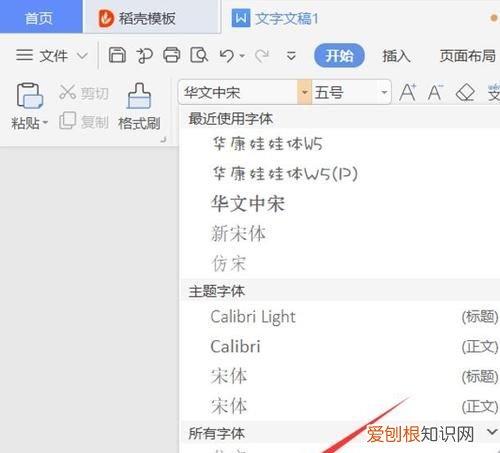The image size is (500, 453).
Task: Click the hamburger menu icon beside 文件
Action: [x=24, y=55]
